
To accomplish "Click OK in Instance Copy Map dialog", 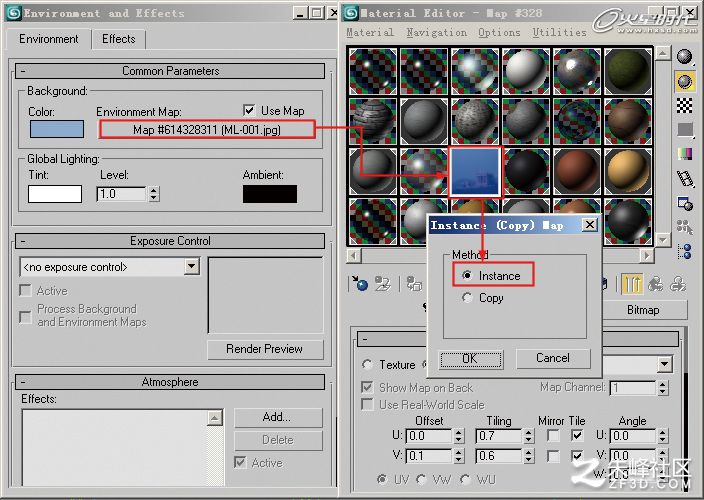I will tap(470, 359).
